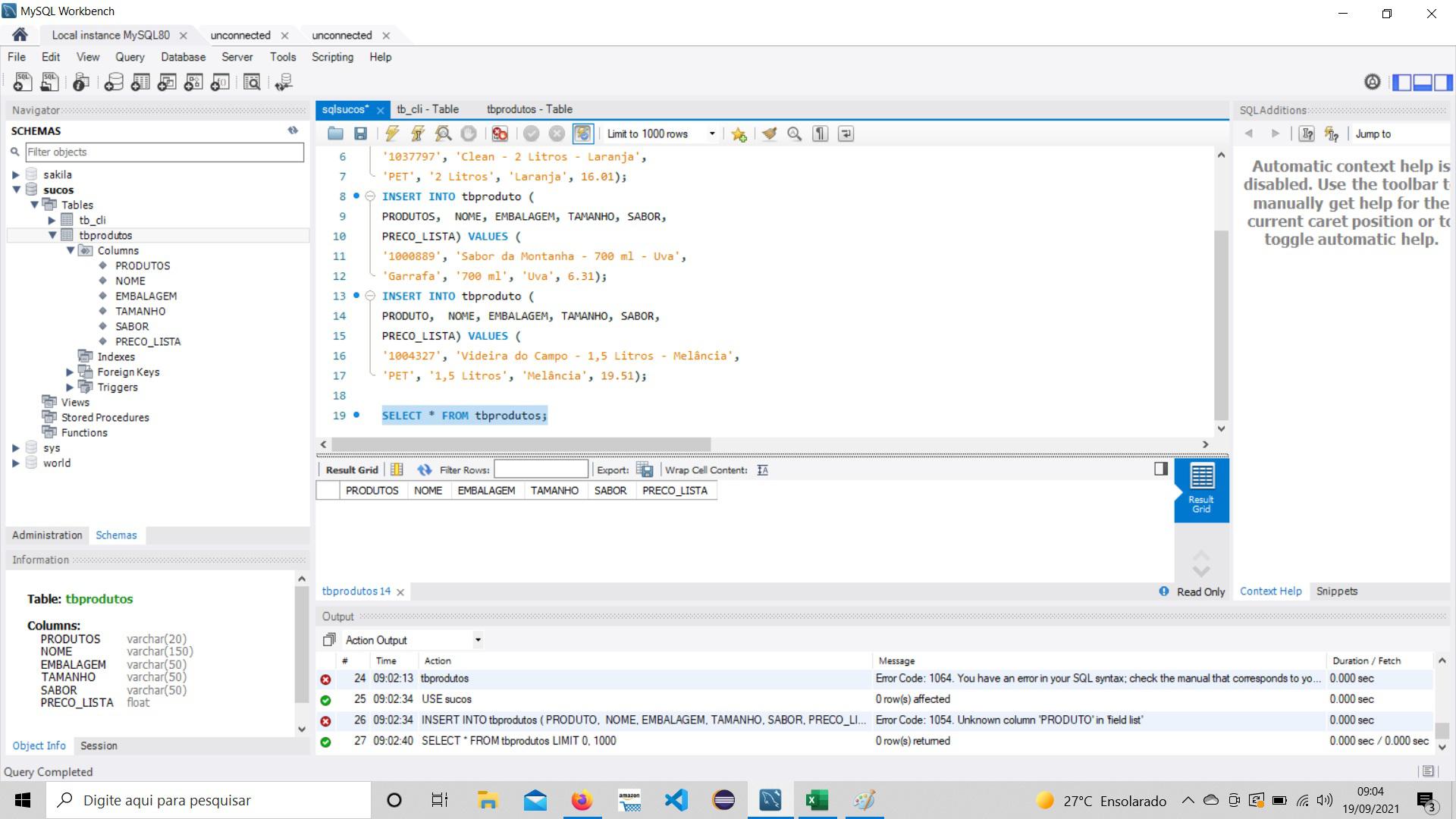Open the Result Grid side panel button
This screenshot has width=1456, height=819.
1201,490
